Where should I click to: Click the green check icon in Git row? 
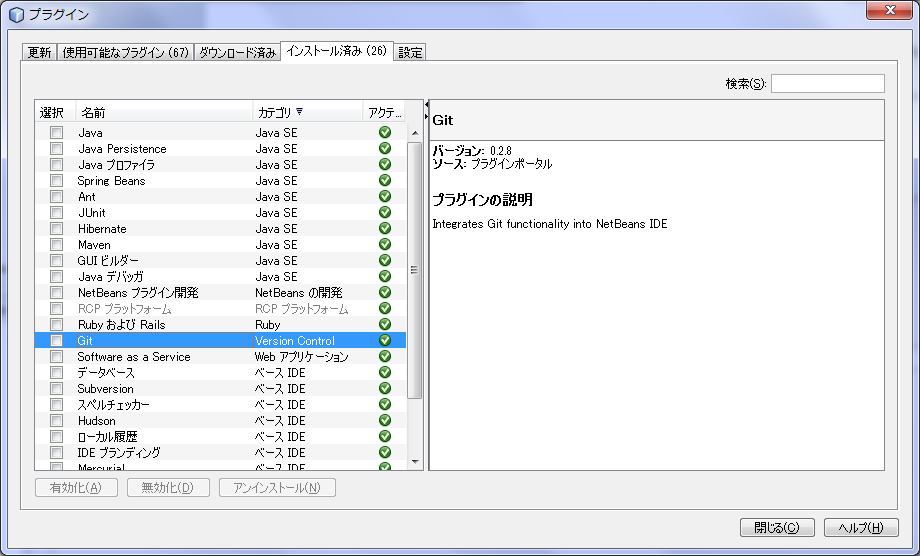point(385,340)
